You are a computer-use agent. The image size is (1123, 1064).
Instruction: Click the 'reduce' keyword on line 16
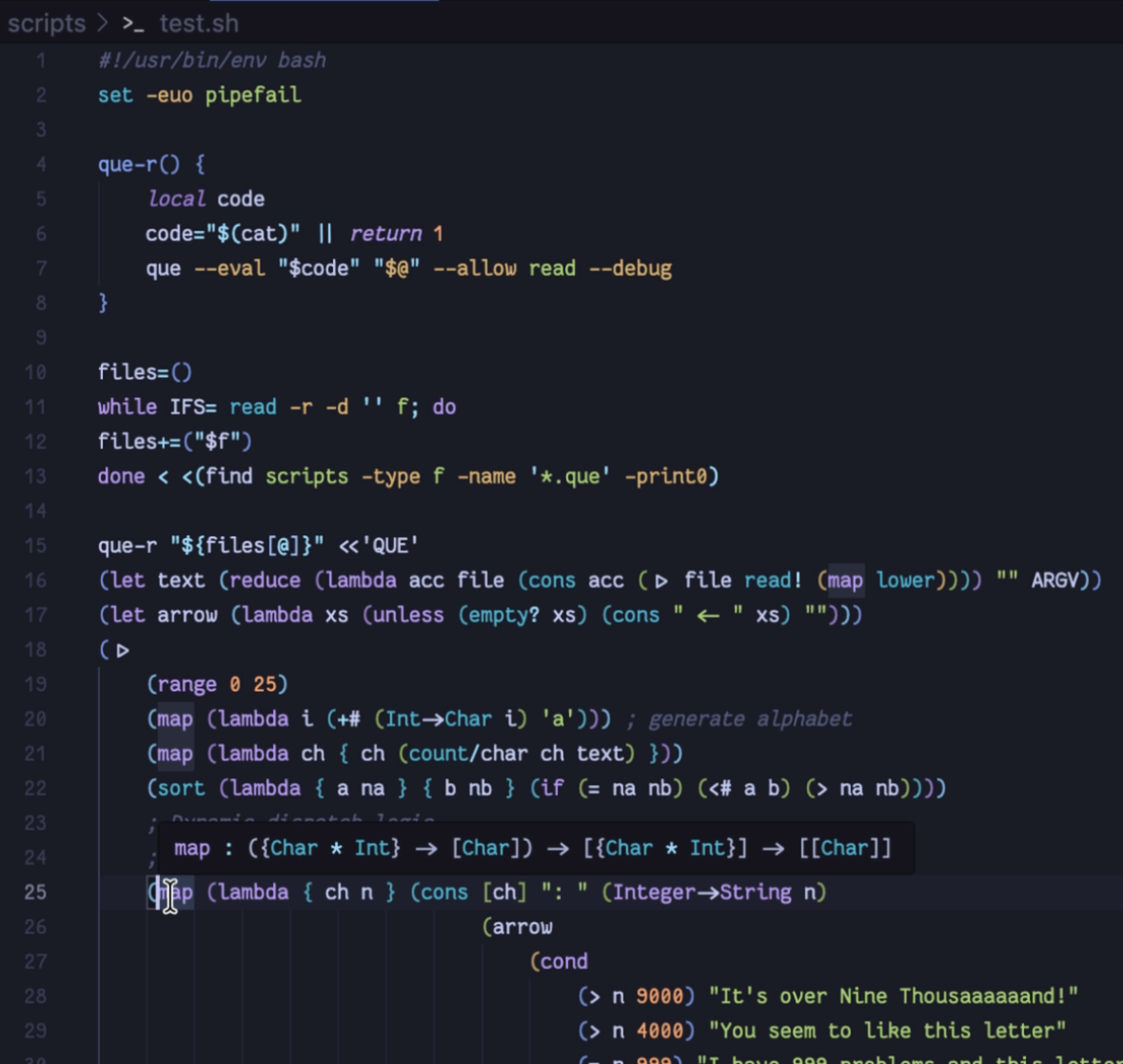click(x=265, y=581)
